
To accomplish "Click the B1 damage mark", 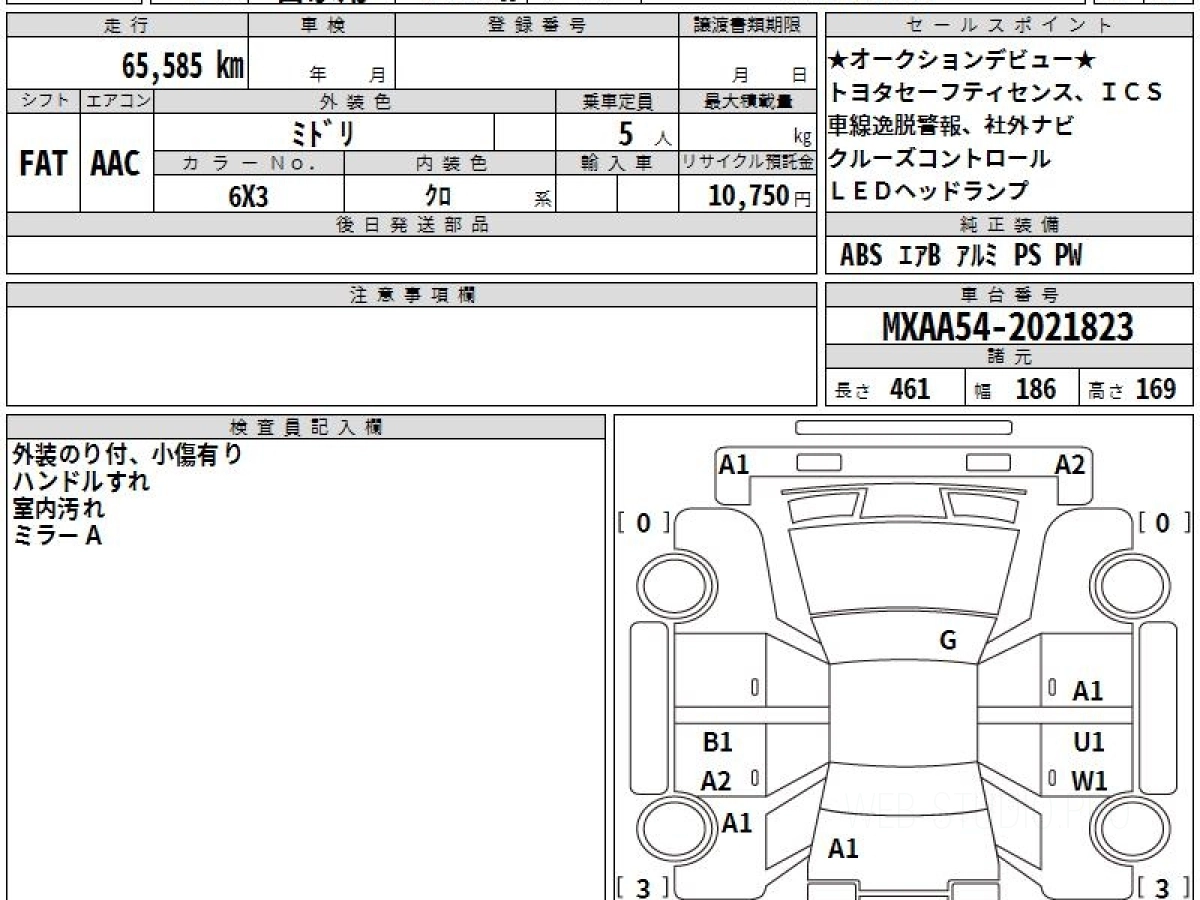I will 717,742.
